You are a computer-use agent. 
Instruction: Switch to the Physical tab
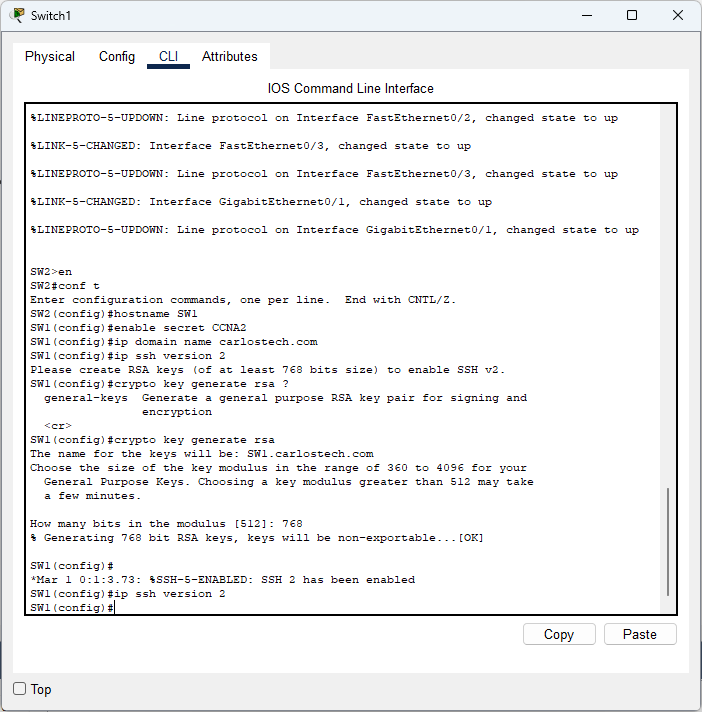(x=50, y=57)
